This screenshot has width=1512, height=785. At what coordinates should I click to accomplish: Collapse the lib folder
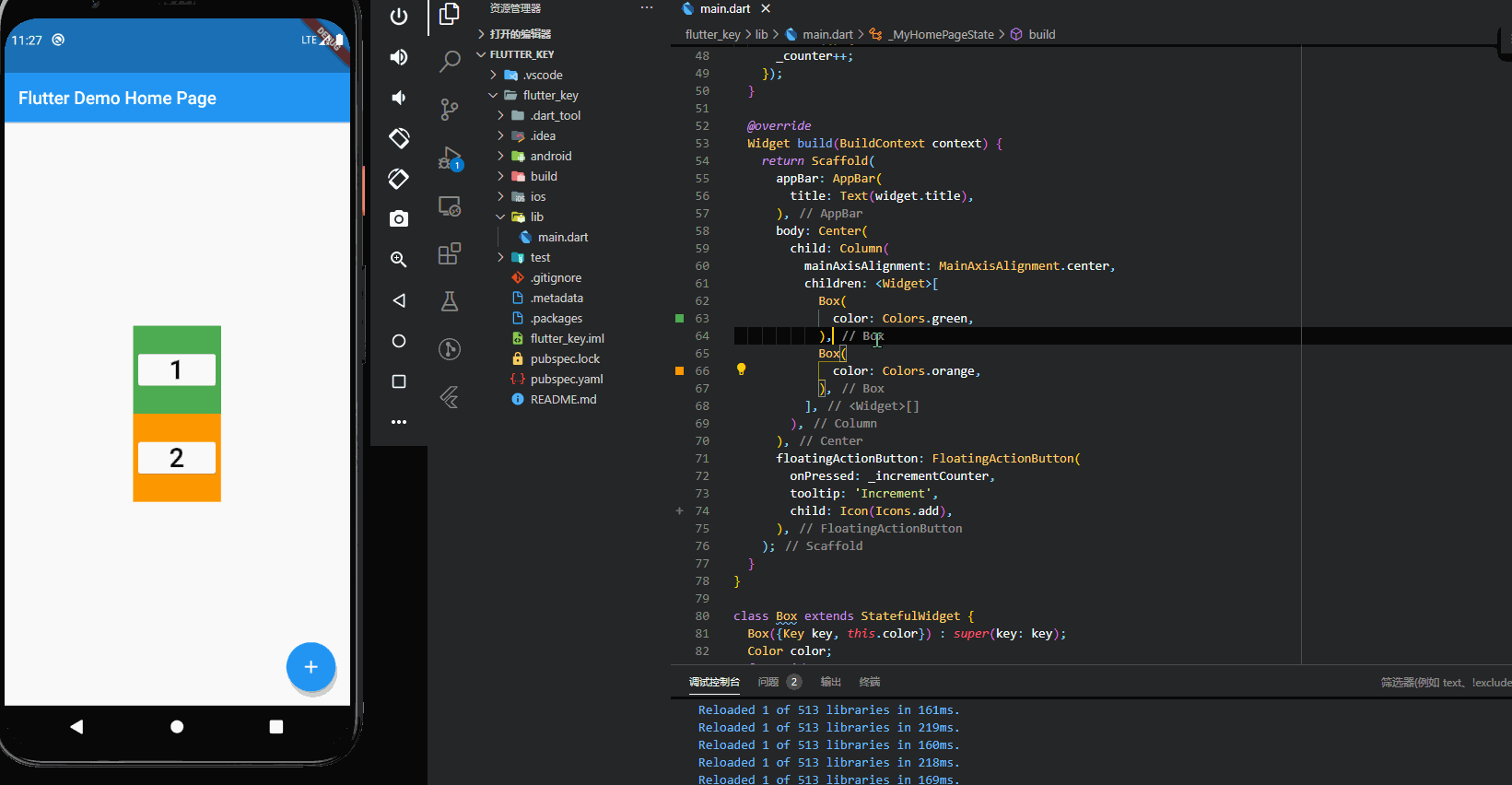537,217
